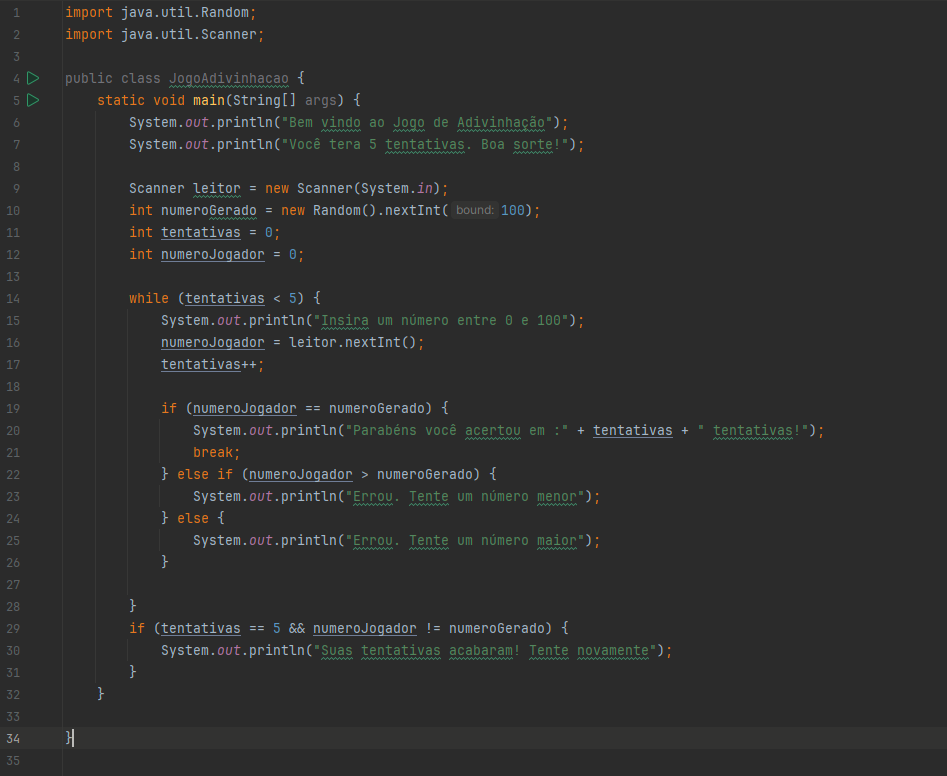Click the 'while' keyword on line 14
Viewport: 947px width, 776px height.
(149, 298)
